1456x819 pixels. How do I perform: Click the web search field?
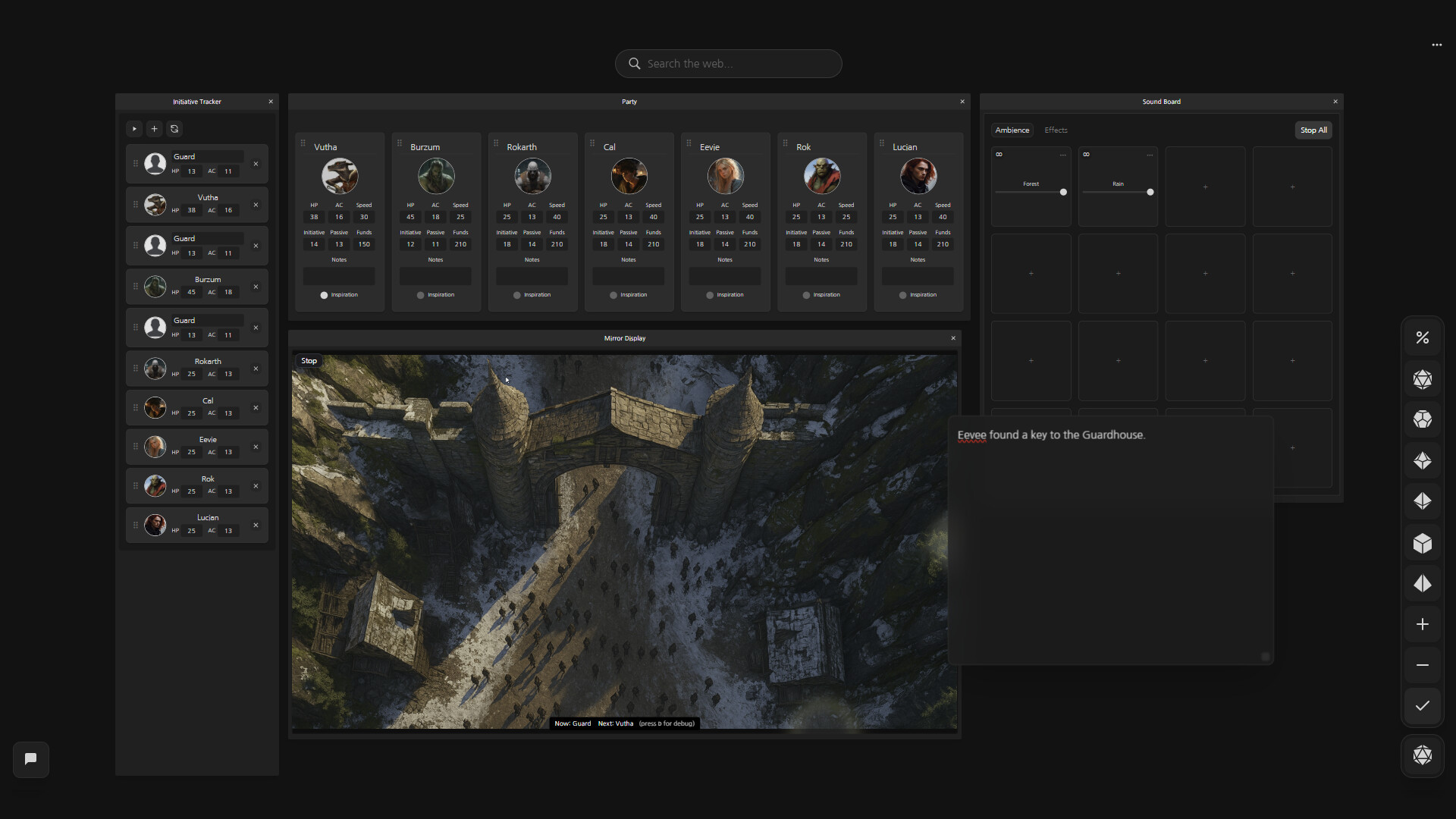tap(728, 63)
